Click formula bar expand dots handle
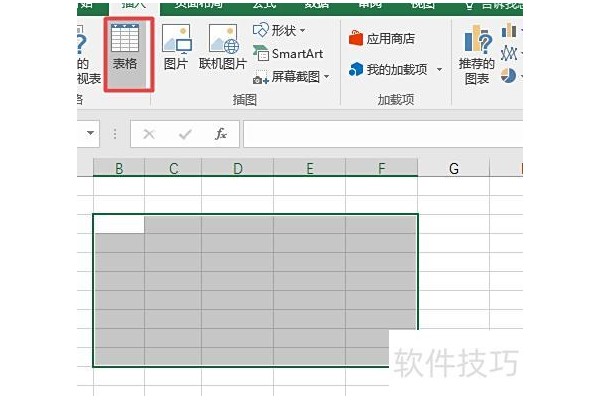600x400 pixels. tap(115, 134)
